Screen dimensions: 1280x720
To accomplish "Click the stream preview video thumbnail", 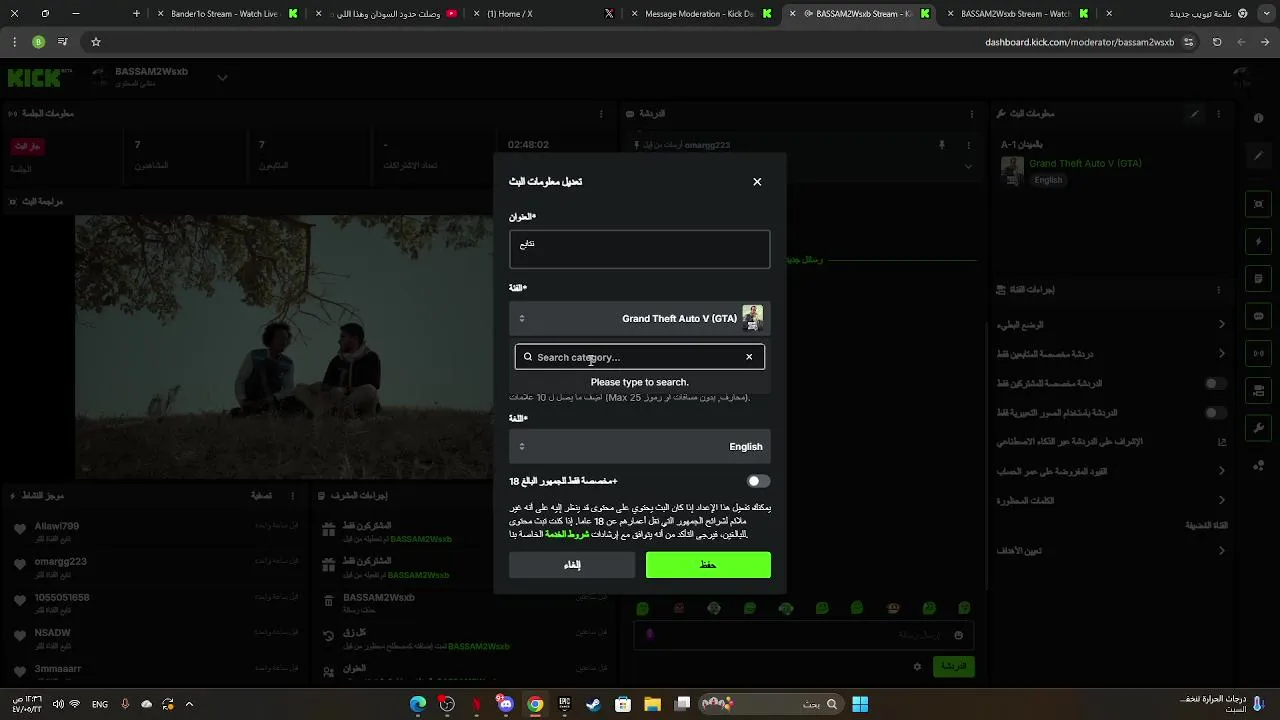I will pos(284,346).
